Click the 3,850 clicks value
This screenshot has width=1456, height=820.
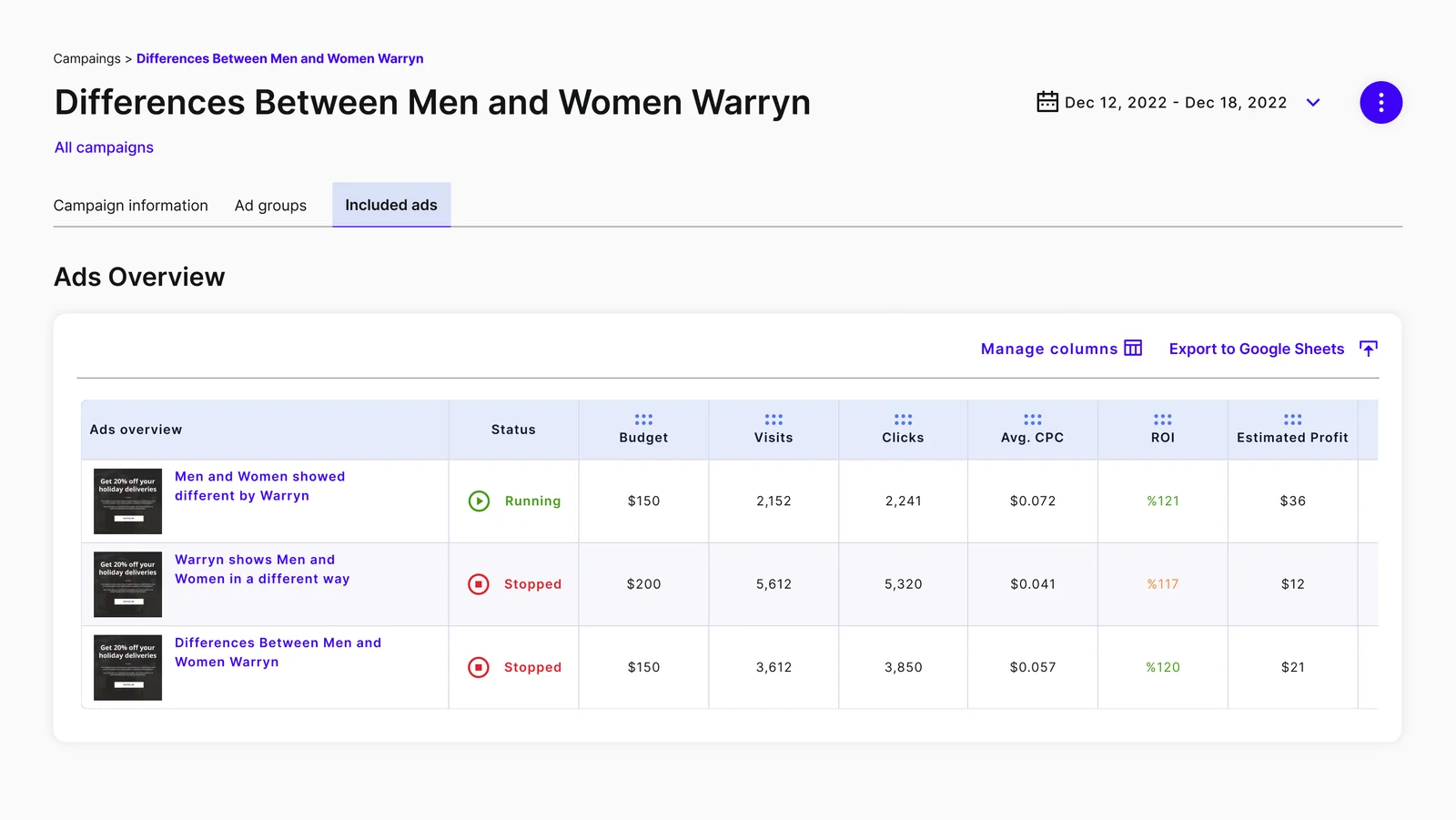tap(904, 667)
